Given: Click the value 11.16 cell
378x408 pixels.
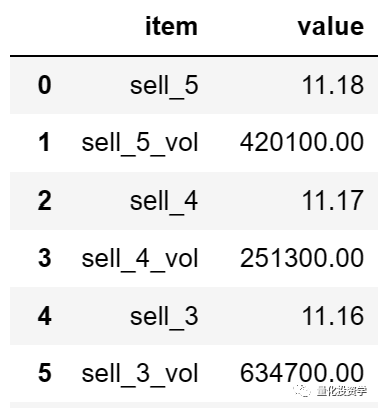Looking at the screenshot, I should 333,316.
